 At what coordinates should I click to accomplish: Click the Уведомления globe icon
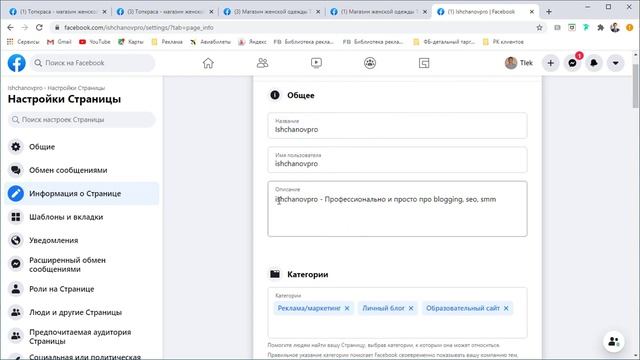(x=16, y=240)
